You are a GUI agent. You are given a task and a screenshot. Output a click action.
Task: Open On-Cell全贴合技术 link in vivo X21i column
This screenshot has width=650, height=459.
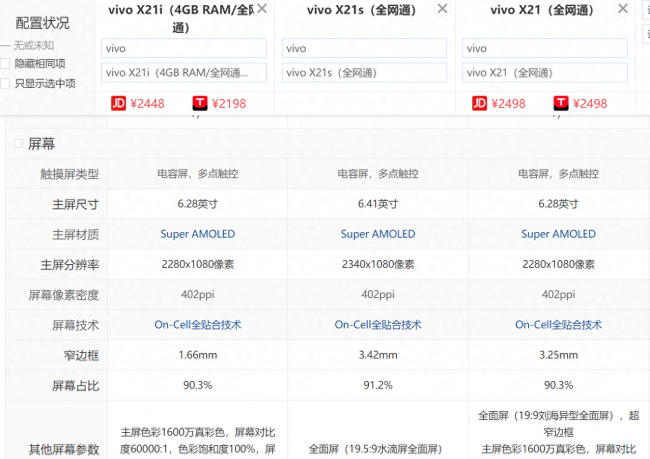coord(198,325)
